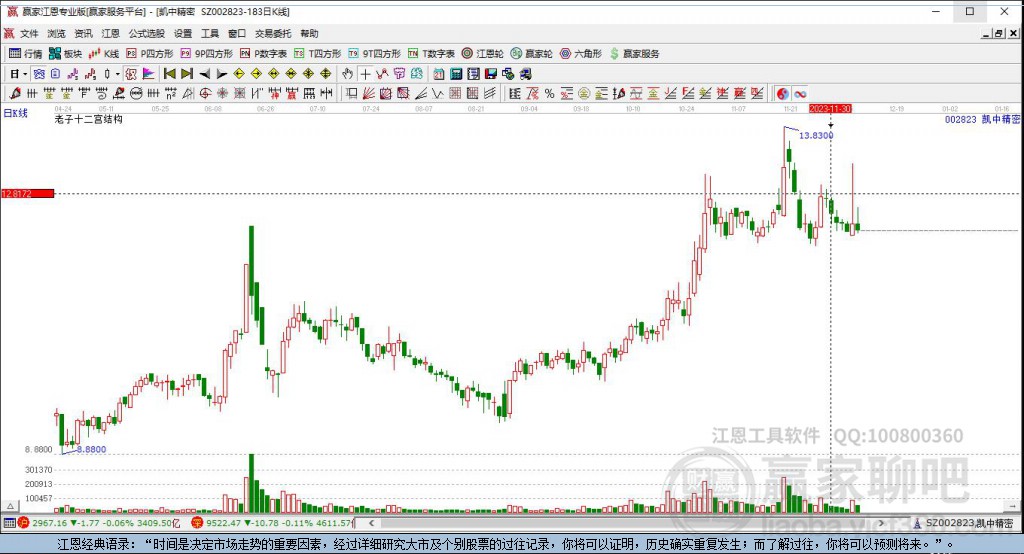Open the 9P四方形 tool
Screen dimensions: 1024x554
(206, 54)
